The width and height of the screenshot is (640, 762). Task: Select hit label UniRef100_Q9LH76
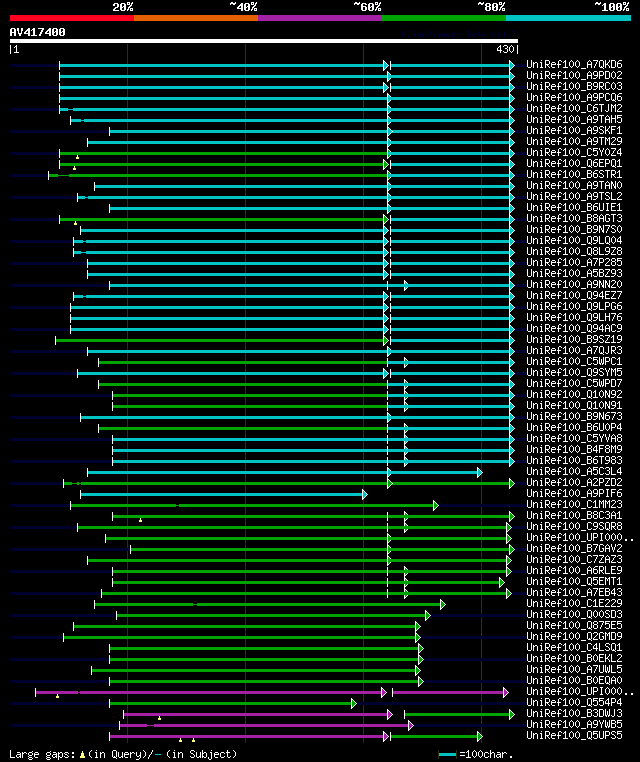click(574, 317)
